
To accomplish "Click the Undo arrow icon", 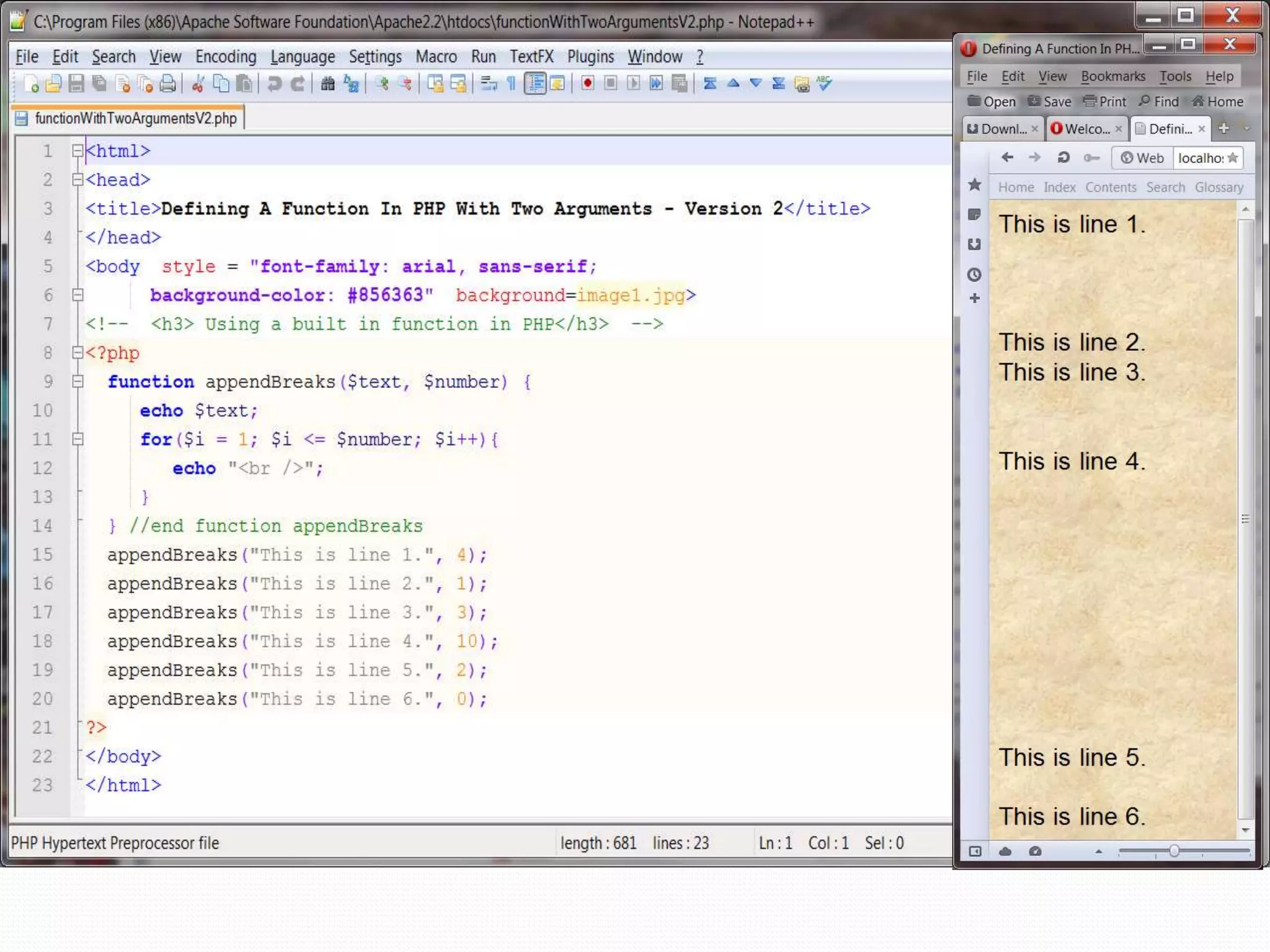I will click(274, 84).
